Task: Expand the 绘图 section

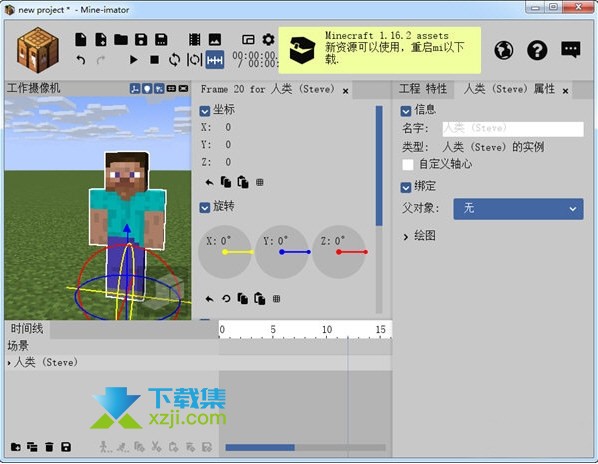Action: 406,237
